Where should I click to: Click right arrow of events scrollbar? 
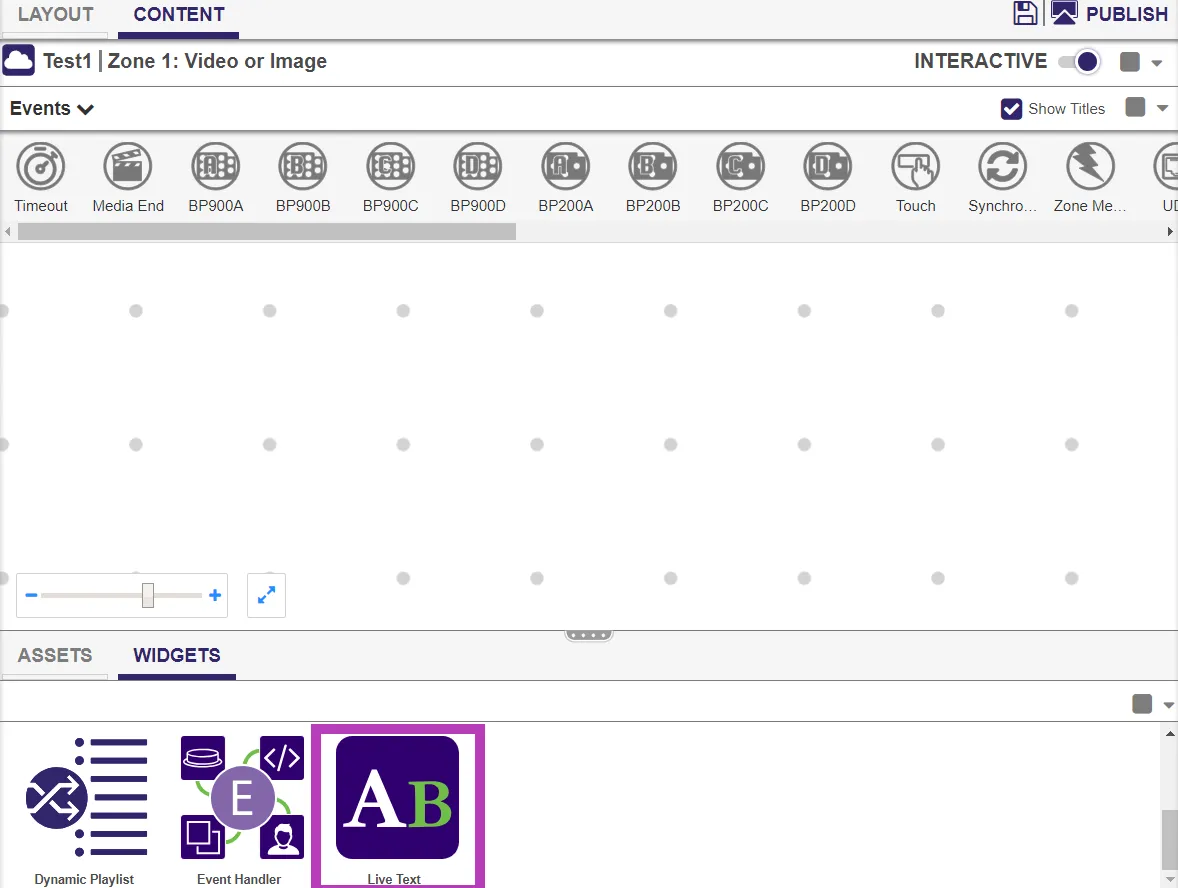point(1170,231)
